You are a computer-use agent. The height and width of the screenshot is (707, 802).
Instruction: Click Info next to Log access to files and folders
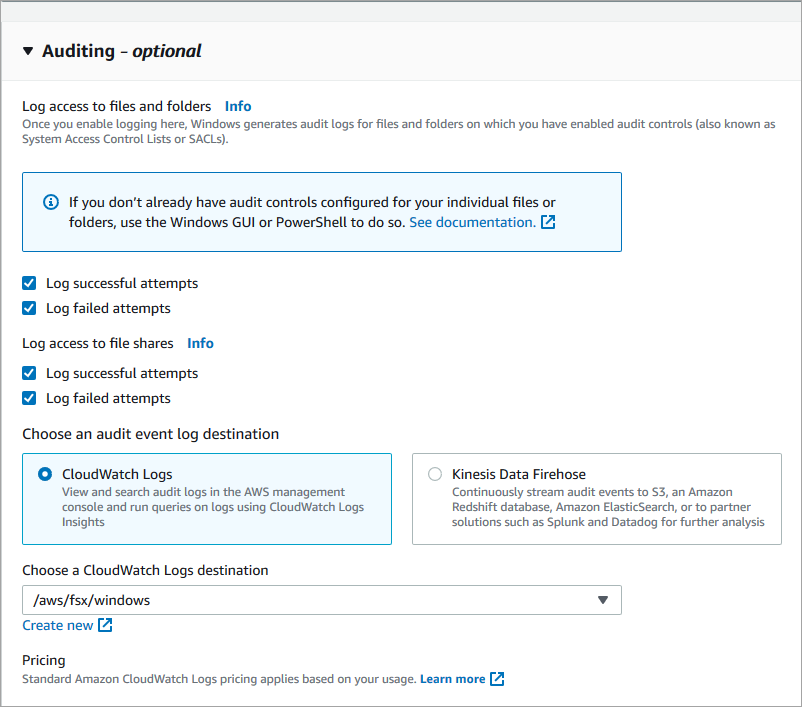[x=238, y=106]
